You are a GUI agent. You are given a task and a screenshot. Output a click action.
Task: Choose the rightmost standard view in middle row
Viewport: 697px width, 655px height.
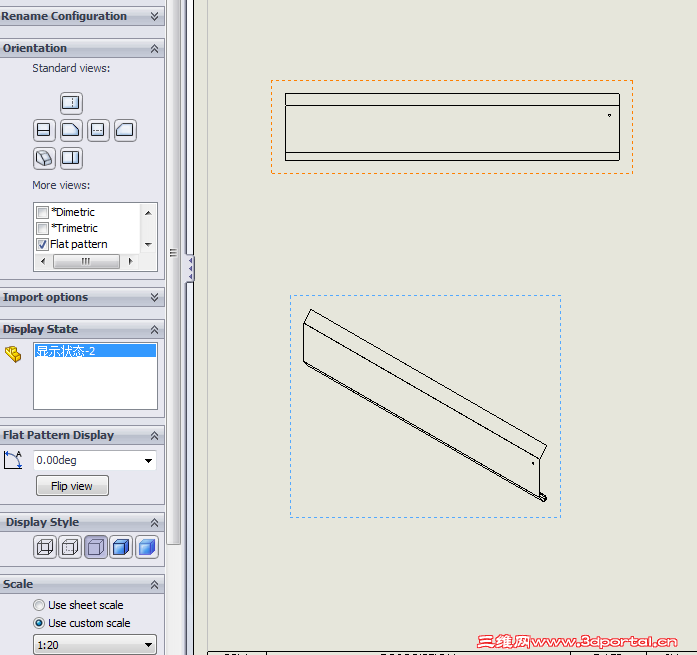pos(125,130)
